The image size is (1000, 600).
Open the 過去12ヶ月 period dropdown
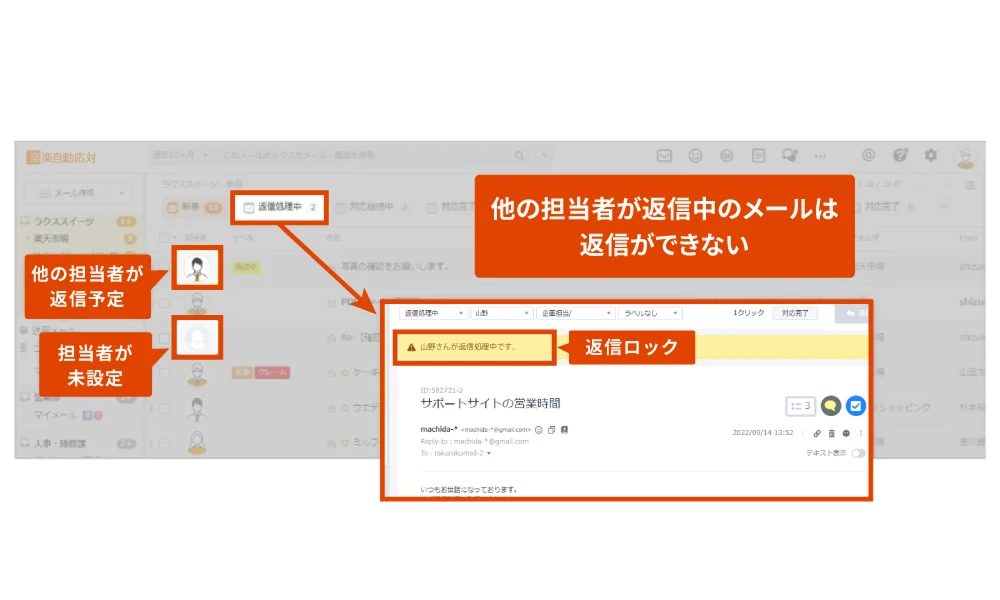tap(180, 155)
